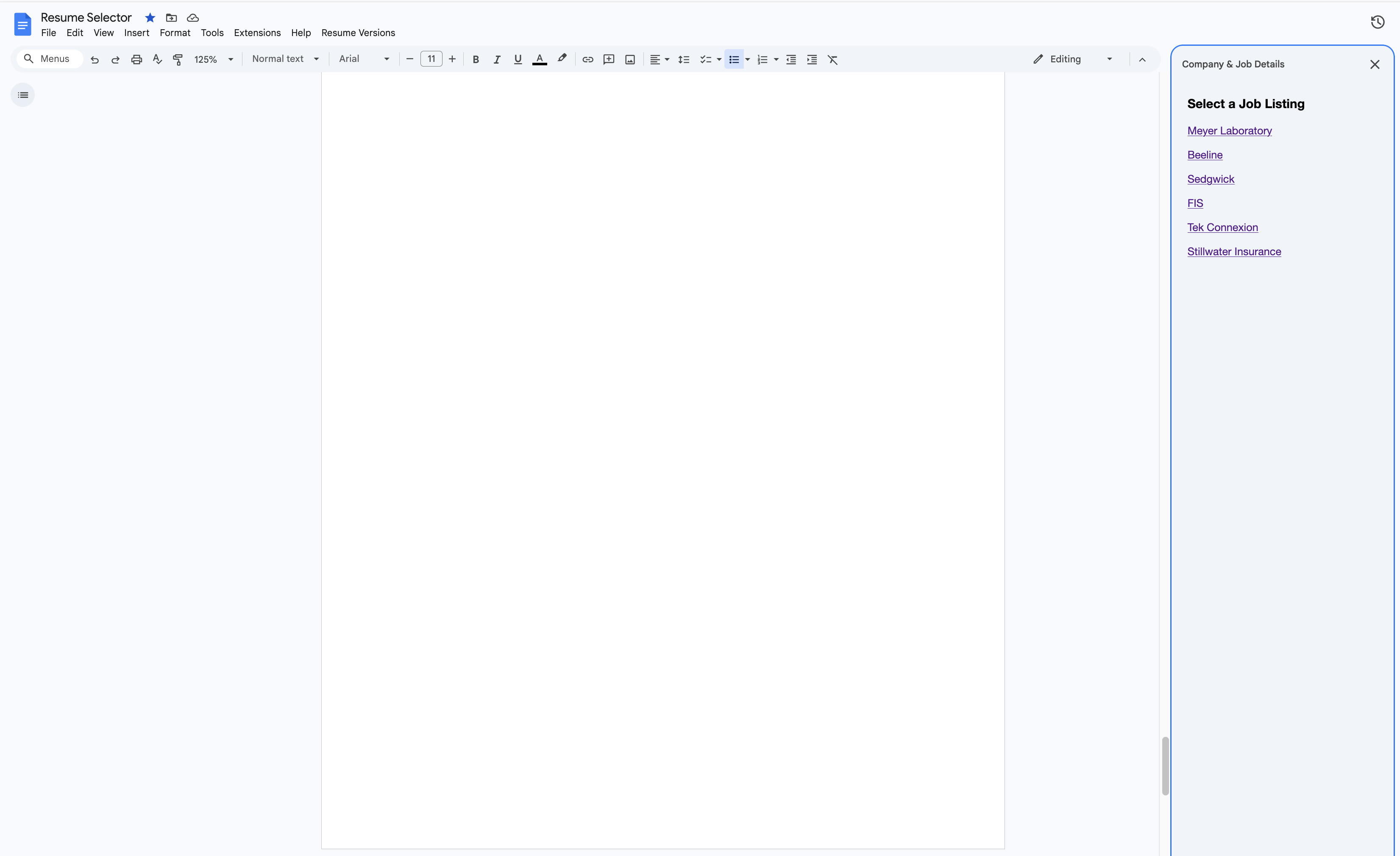
Task: Open the text color picker
Action: 540,59
